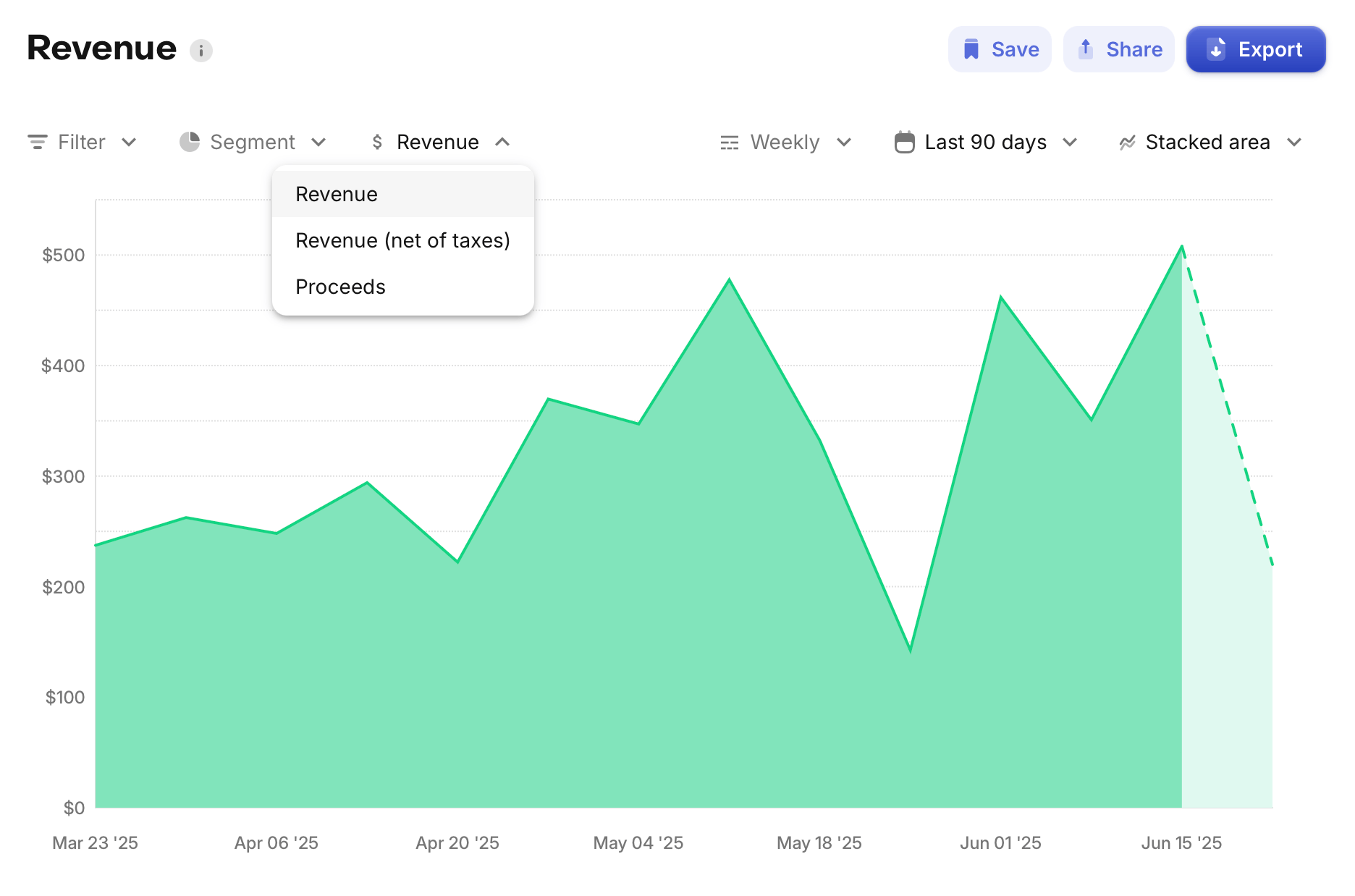This screenshot has width=1355, height=896.
Task: Open the Filter dropdown
Action: click(x=82, y=142)
